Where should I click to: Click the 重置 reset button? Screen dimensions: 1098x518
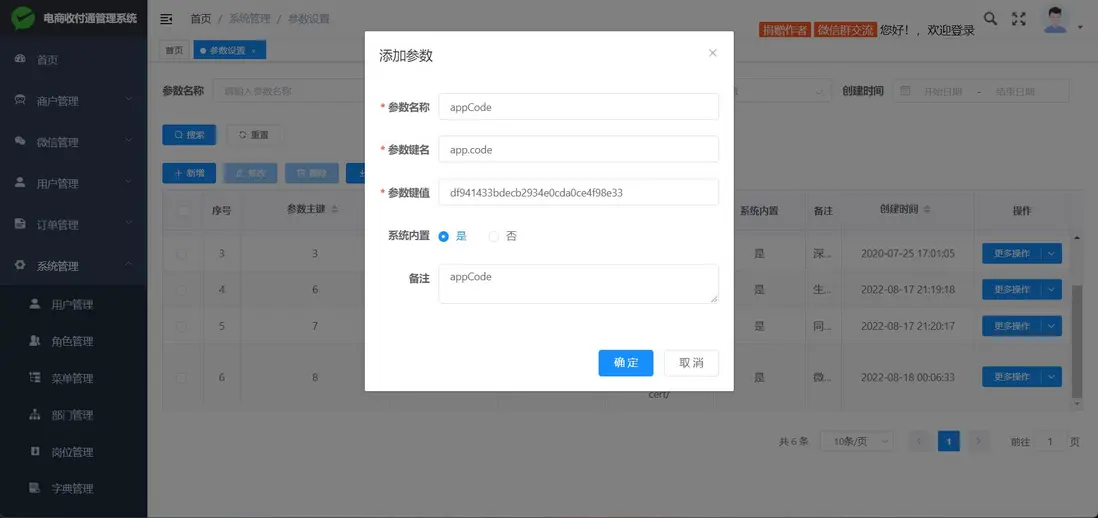point(254,134)
